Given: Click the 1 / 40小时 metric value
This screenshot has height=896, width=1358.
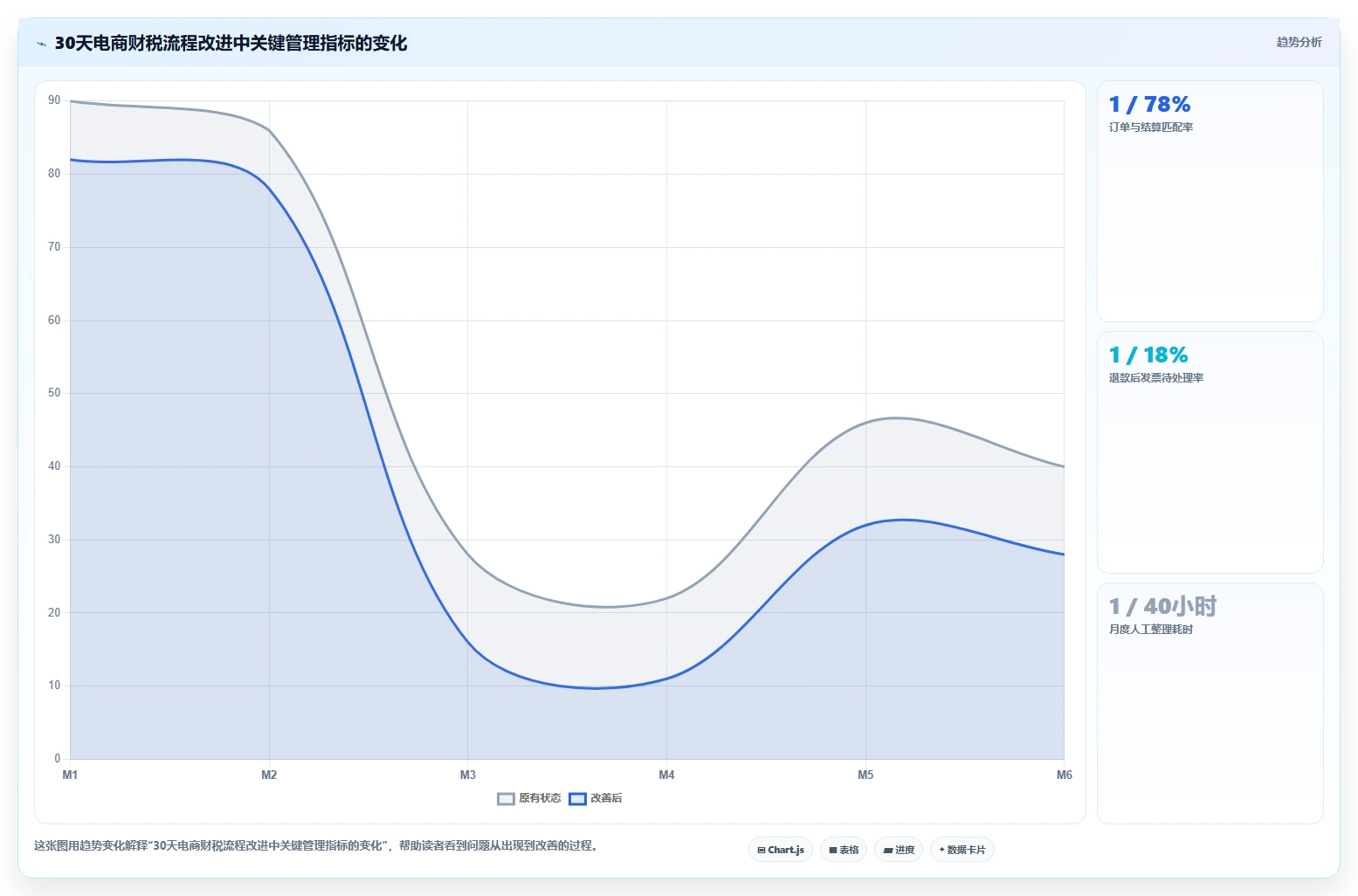Looking at the screenshot, I should (1162, 606).
